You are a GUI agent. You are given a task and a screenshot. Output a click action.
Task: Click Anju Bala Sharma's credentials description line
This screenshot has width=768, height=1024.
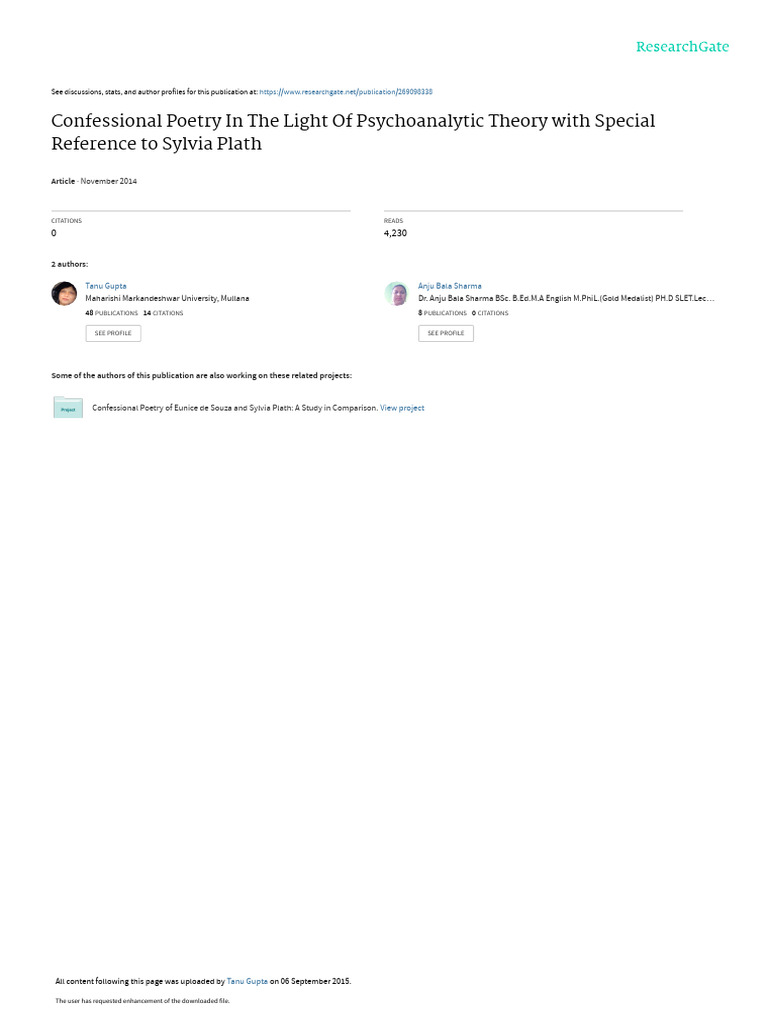click(x=566, y=298)
